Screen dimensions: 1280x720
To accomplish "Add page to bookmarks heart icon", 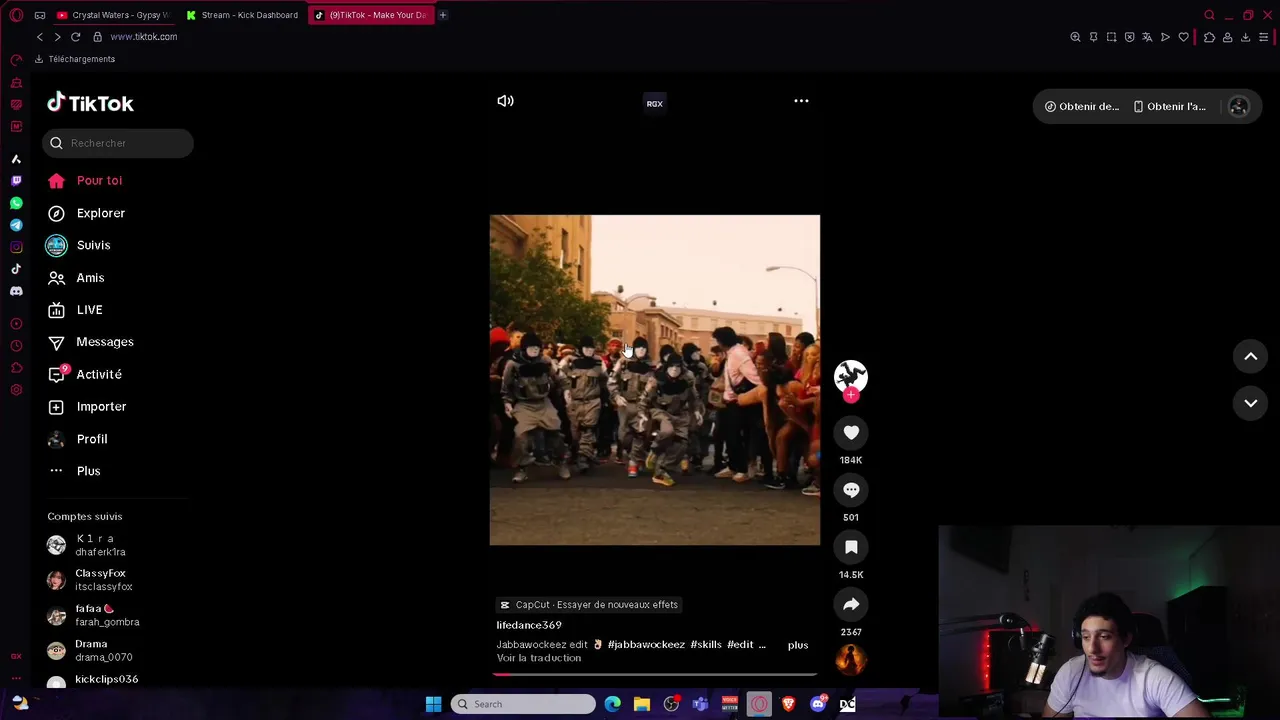I will [x=1183, y=37].
